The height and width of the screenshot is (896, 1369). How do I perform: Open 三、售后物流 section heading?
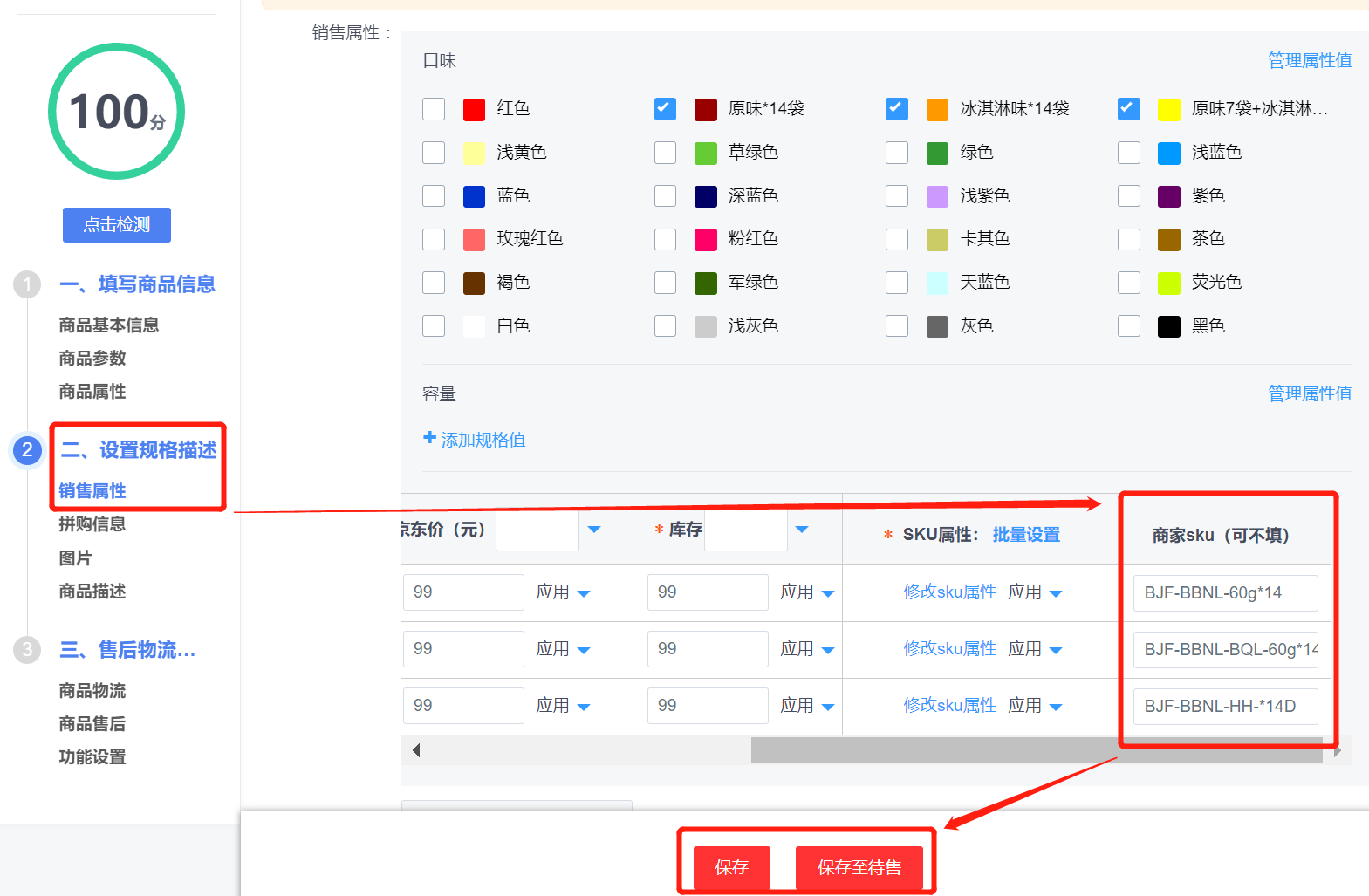127,650
